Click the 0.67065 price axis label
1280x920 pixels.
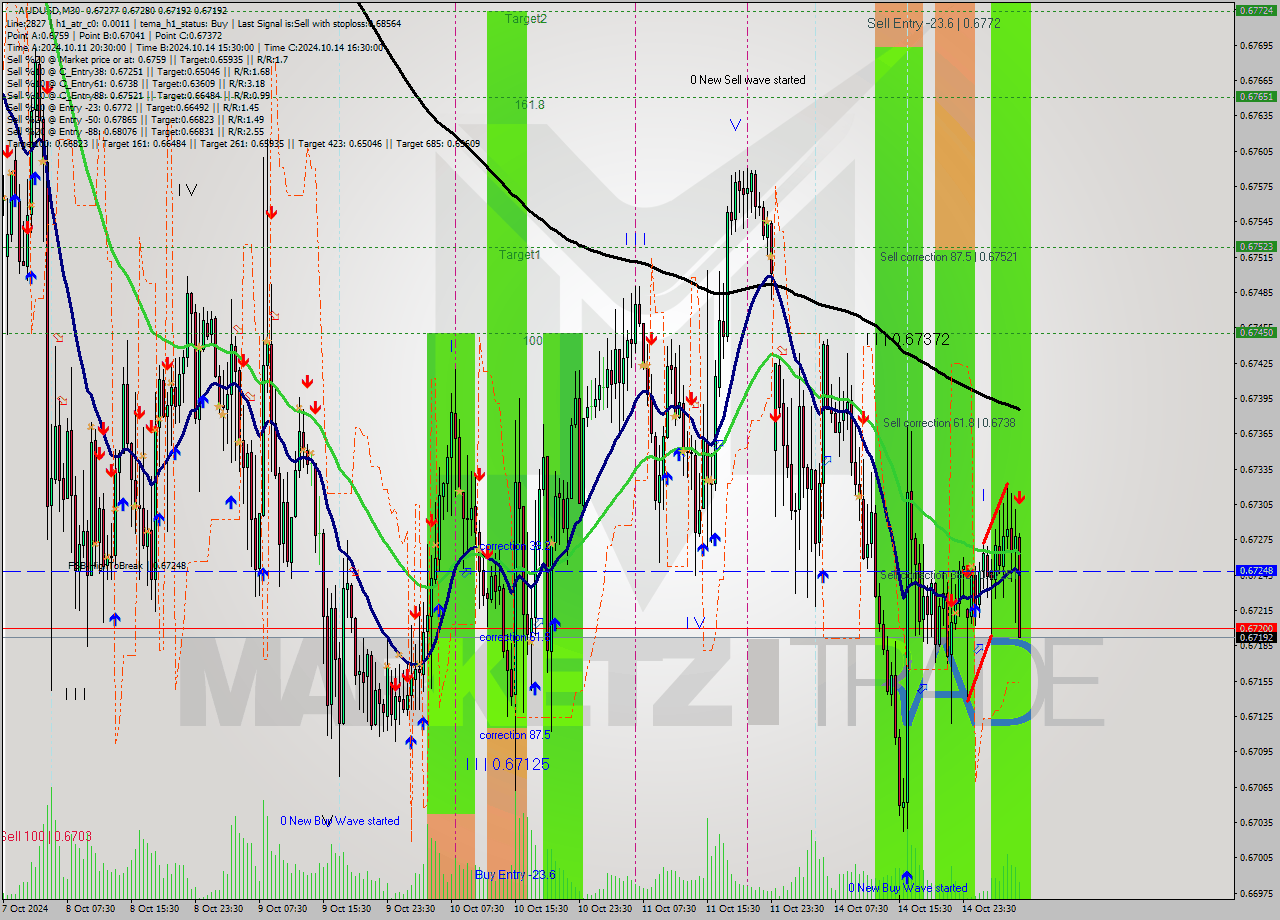coord(1255,787)
